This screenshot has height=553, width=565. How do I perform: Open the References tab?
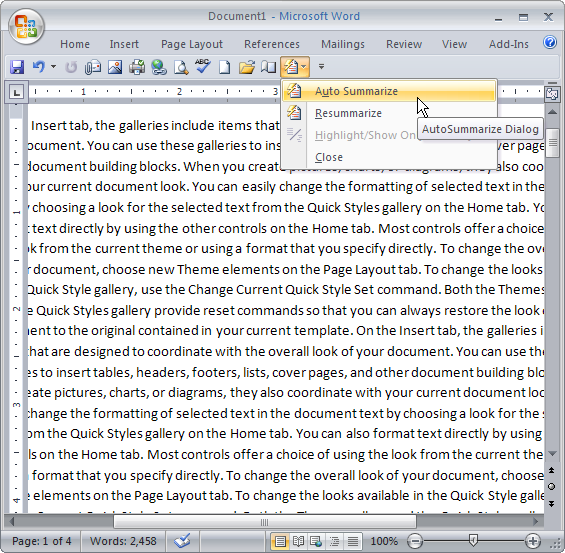click(272, 44)
